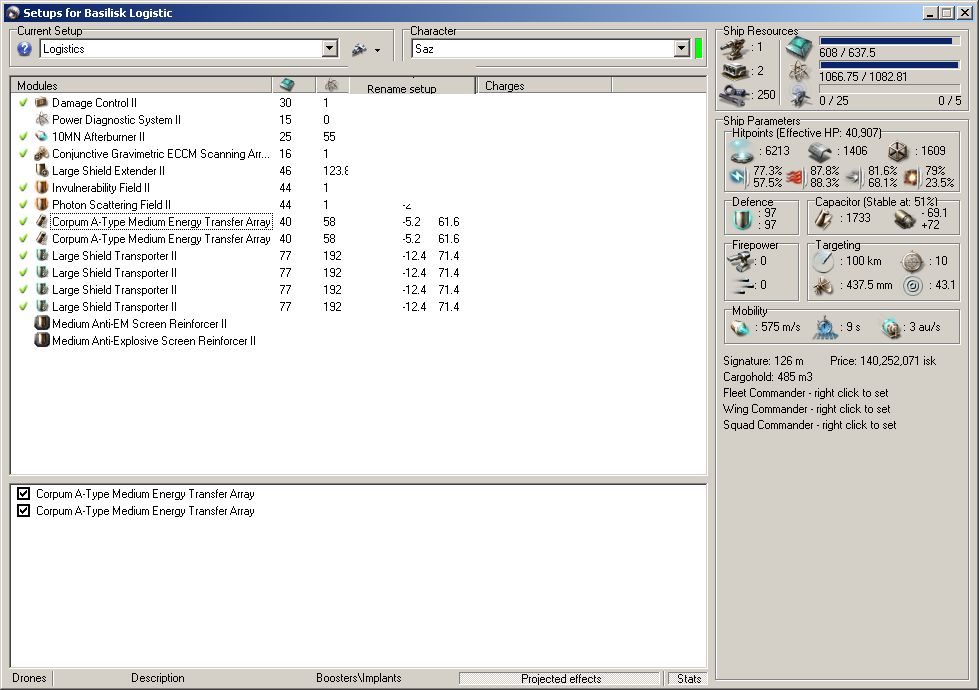This screenshot has height=690, width=979.
Task: Toggle the Invulnerability Field II active checkmark
Action: (23, 187)
